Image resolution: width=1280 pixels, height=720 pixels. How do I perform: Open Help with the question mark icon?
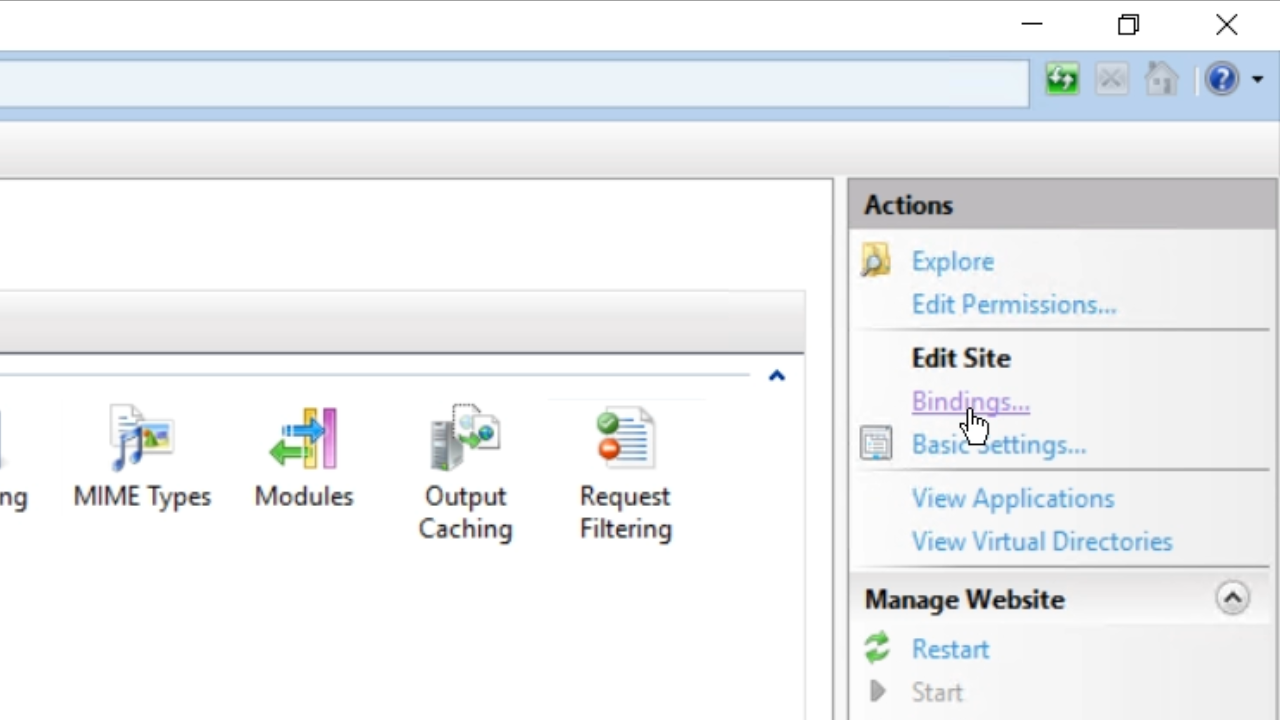[x=1221, y=79]
